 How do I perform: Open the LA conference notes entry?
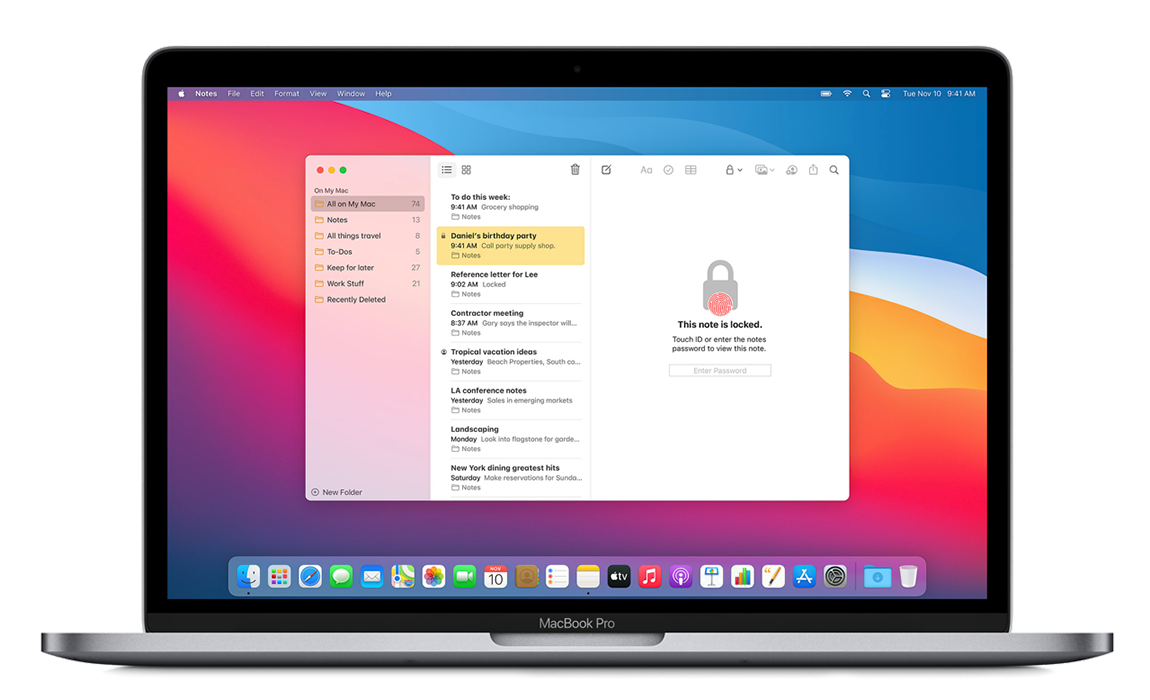(x=510, y=400)
